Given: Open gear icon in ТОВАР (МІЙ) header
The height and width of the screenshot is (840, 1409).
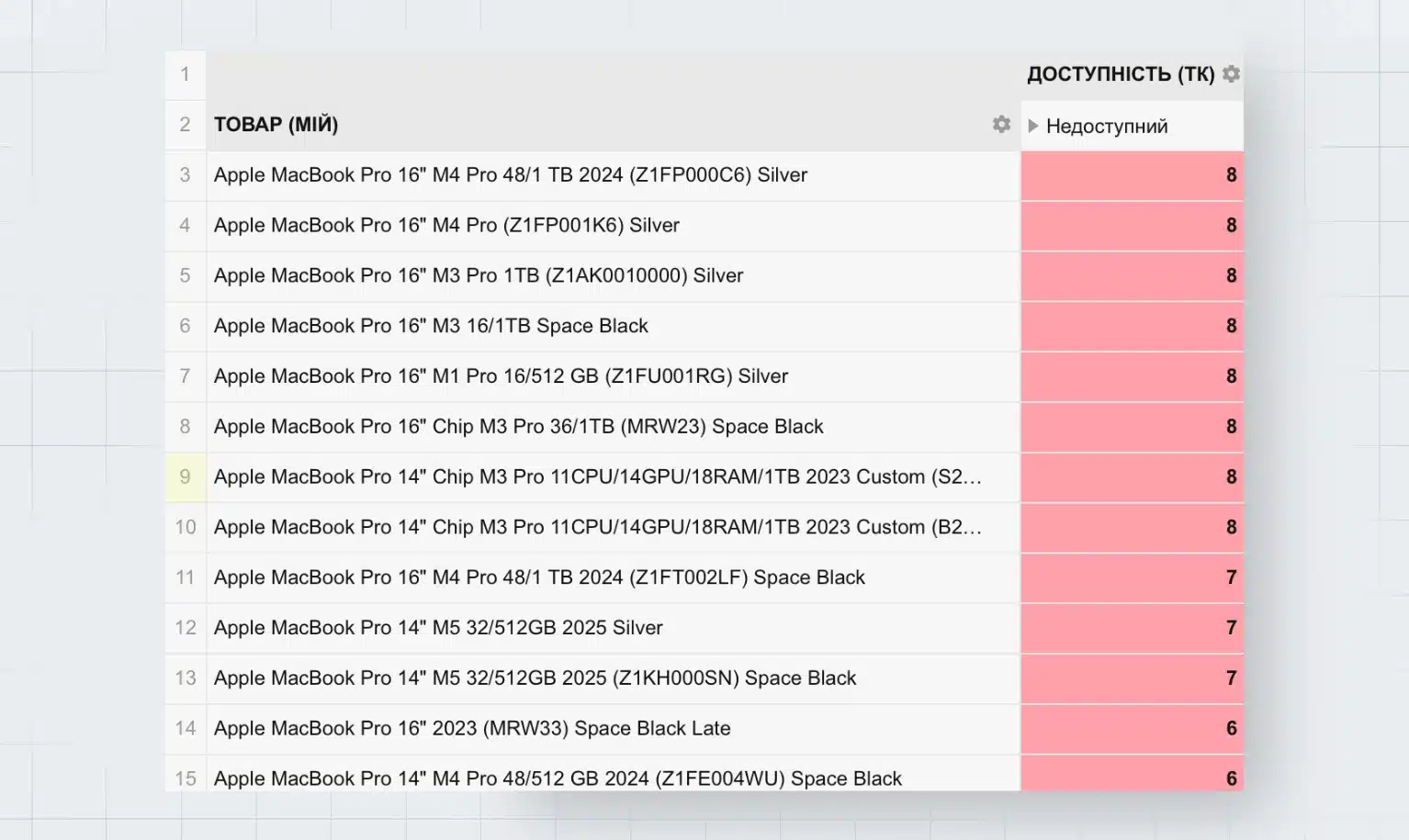Looking at the screenshot, I should (1001, 125).
